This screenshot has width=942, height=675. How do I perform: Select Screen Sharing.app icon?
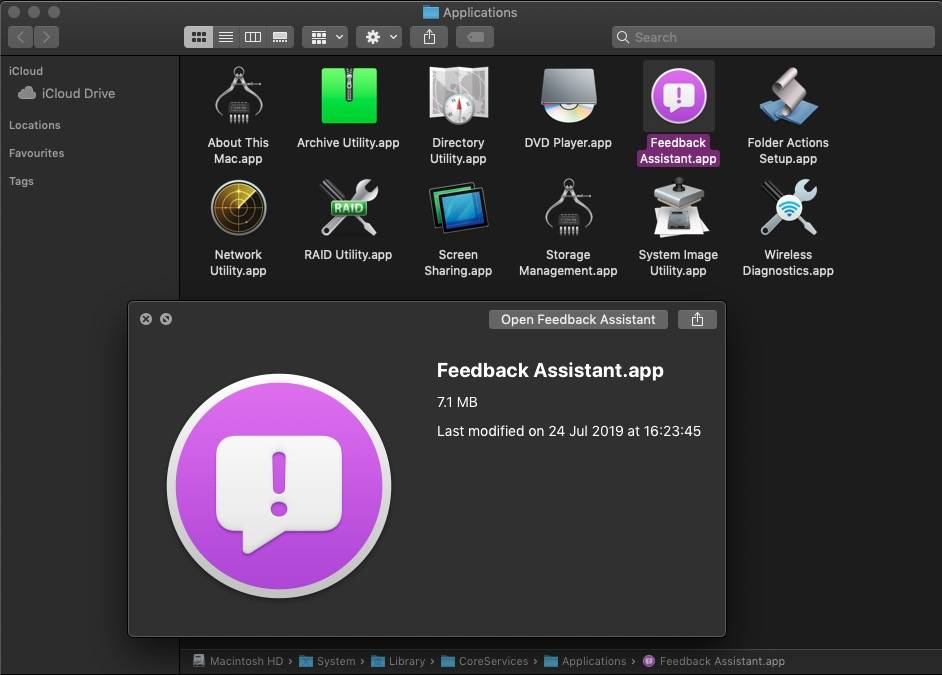(x=458, y=208)
